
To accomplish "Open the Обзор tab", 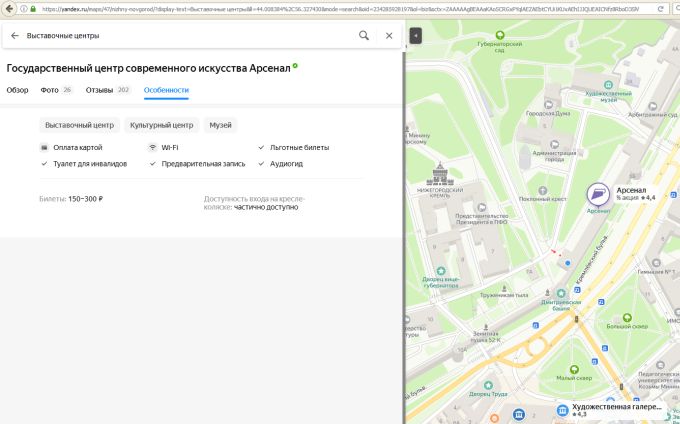I will point(17,90).
